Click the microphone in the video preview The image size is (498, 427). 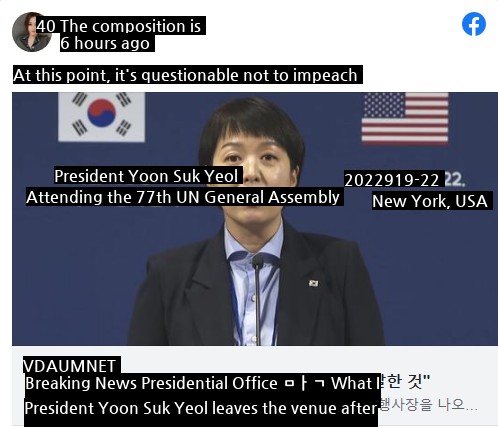258,298
